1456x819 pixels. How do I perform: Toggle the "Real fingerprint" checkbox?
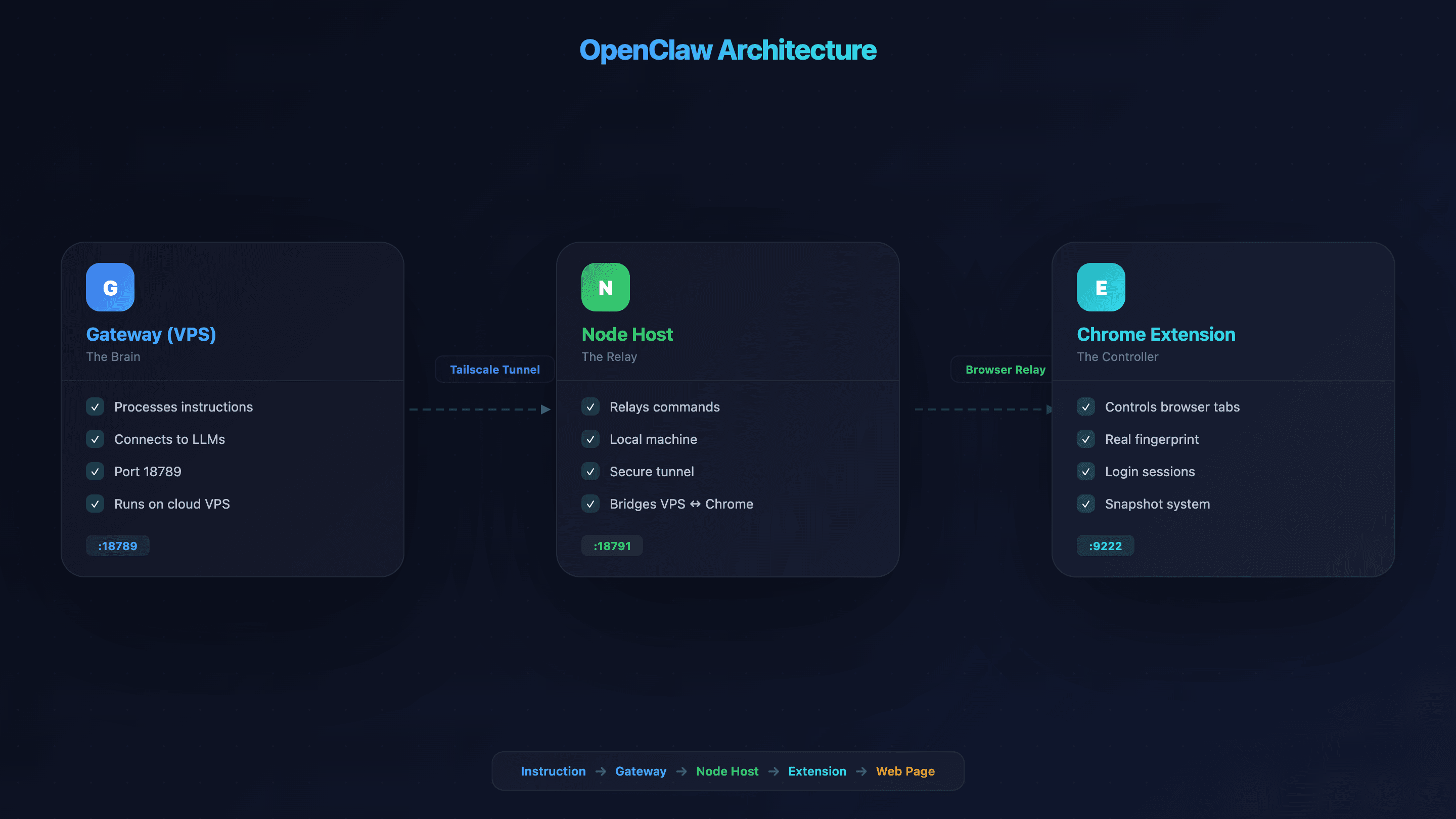1085,439
